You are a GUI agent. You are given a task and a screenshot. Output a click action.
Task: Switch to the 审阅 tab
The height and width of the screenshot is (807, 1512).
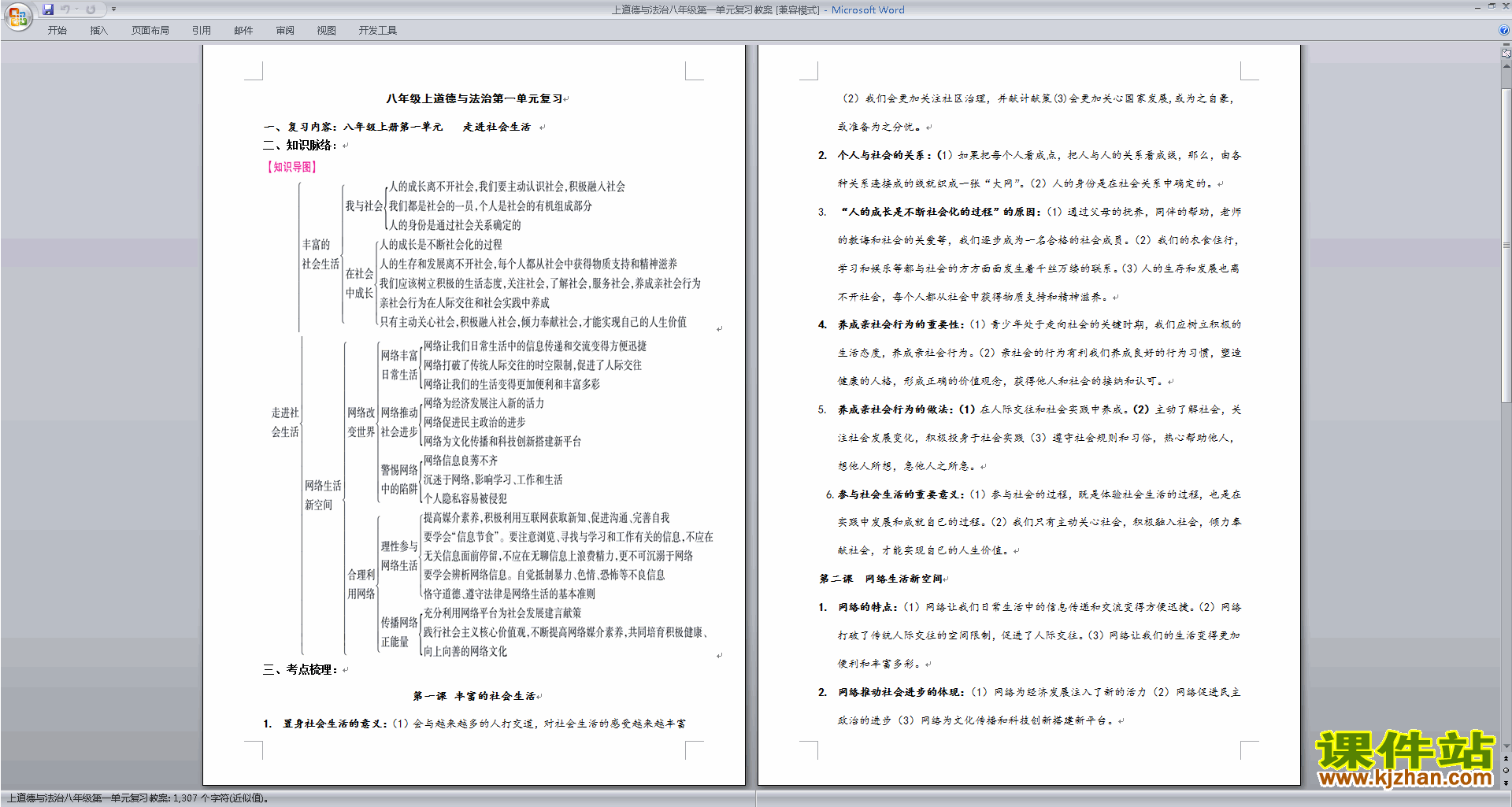(x=285, y=31)
